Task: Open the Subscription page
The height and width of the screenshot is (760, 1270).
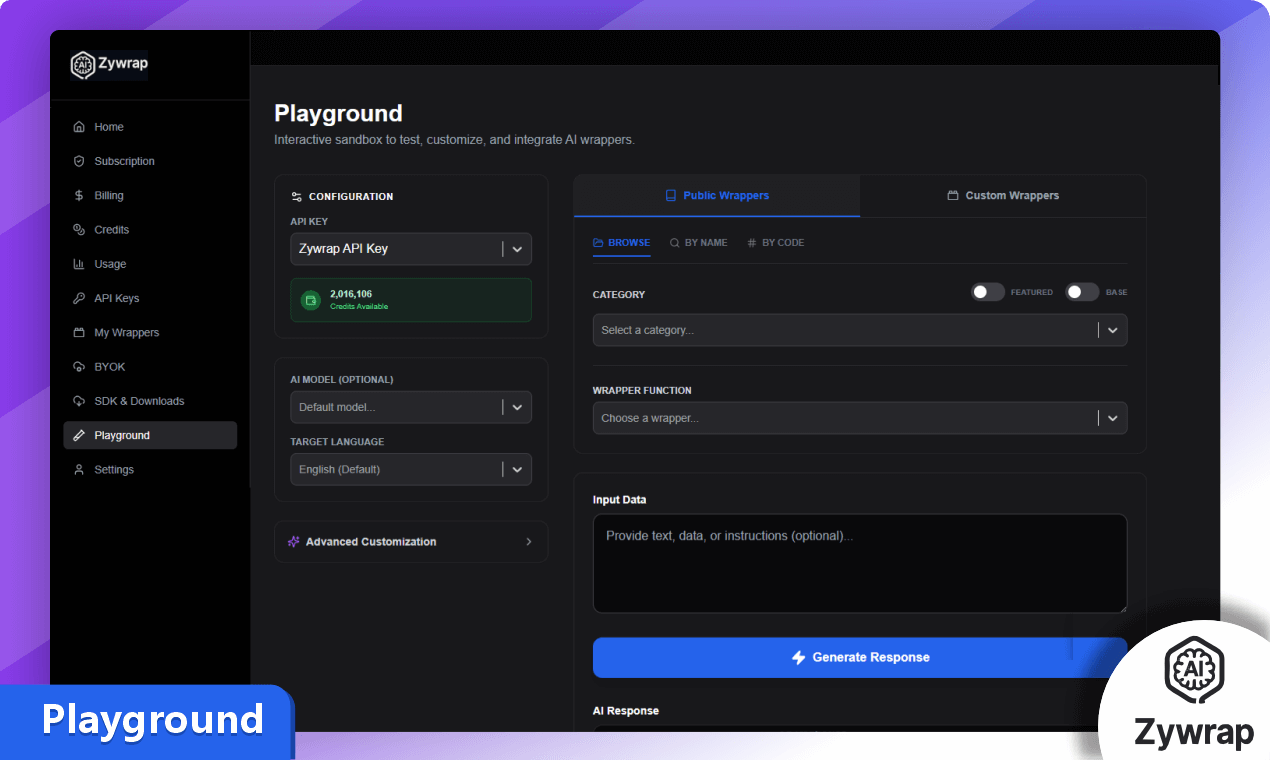Action: tap(150, 161)
